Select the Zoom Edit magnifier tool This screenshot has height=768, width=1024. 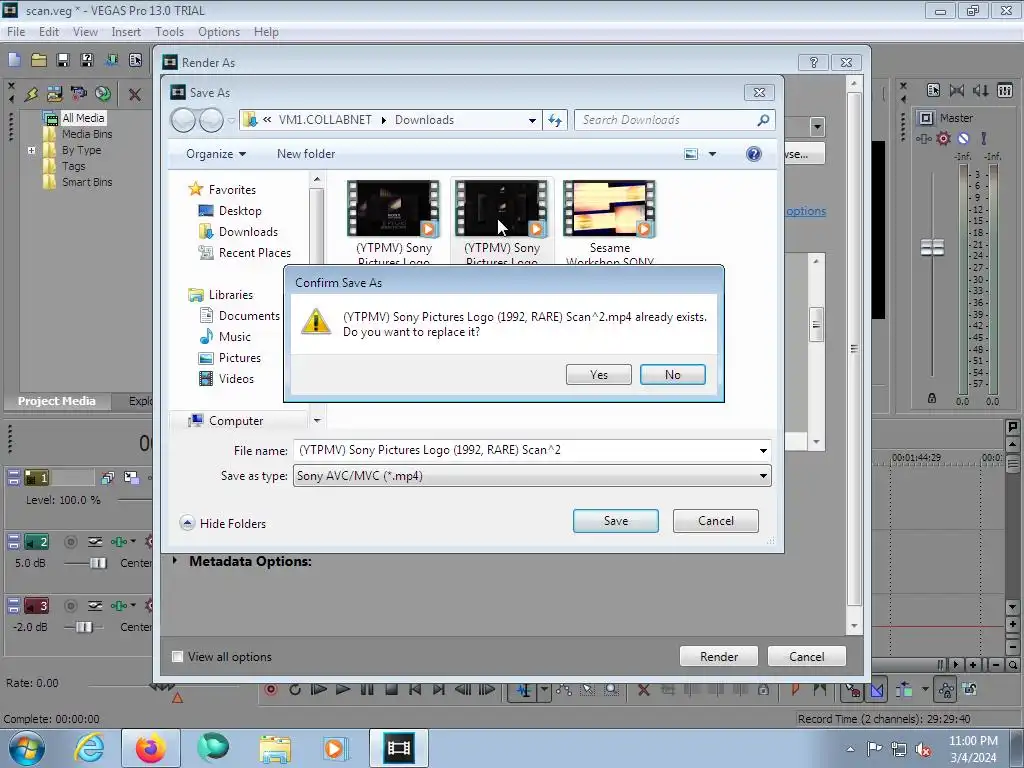coord(611,690)
